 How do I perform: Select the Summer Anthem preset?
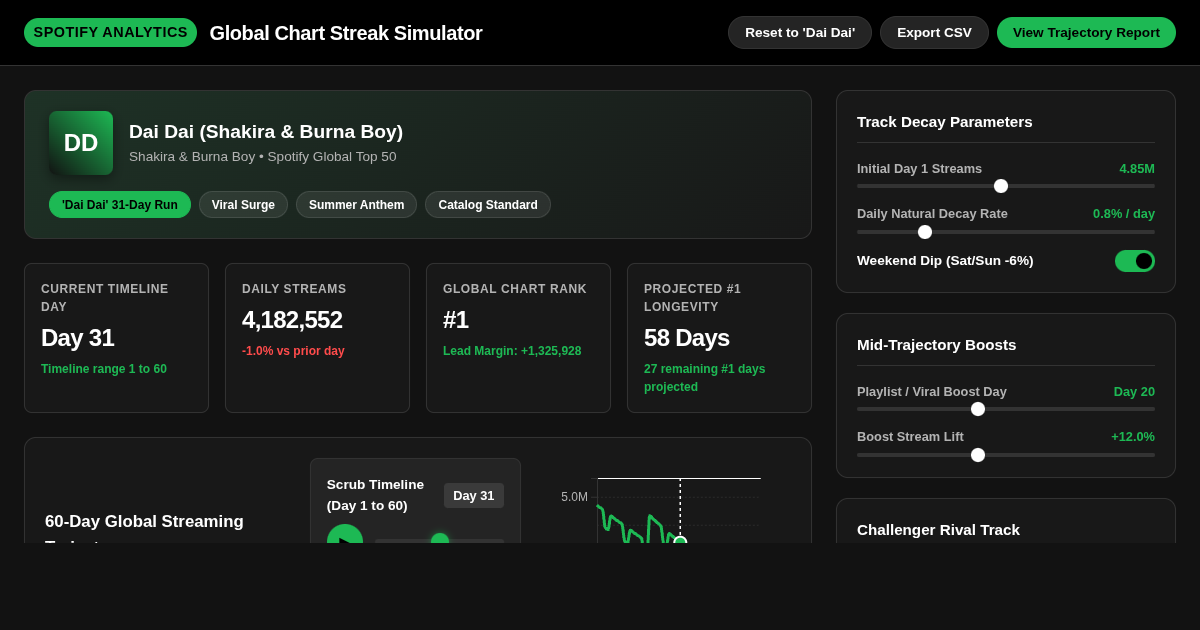pos(356,205)
